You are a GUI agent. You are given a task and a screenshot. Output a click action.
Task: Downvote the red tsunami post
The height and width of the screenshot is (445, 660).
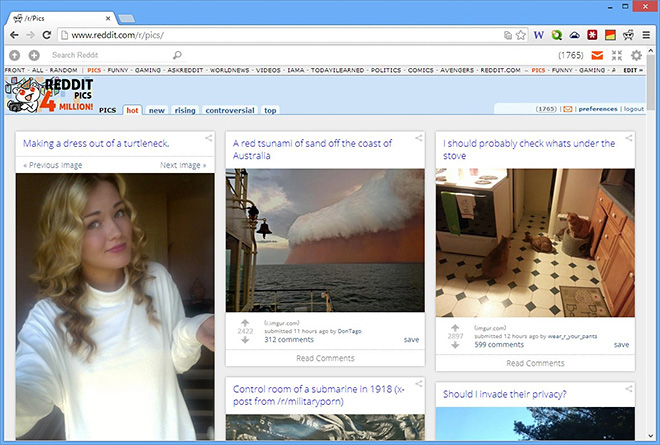point(245,340)
